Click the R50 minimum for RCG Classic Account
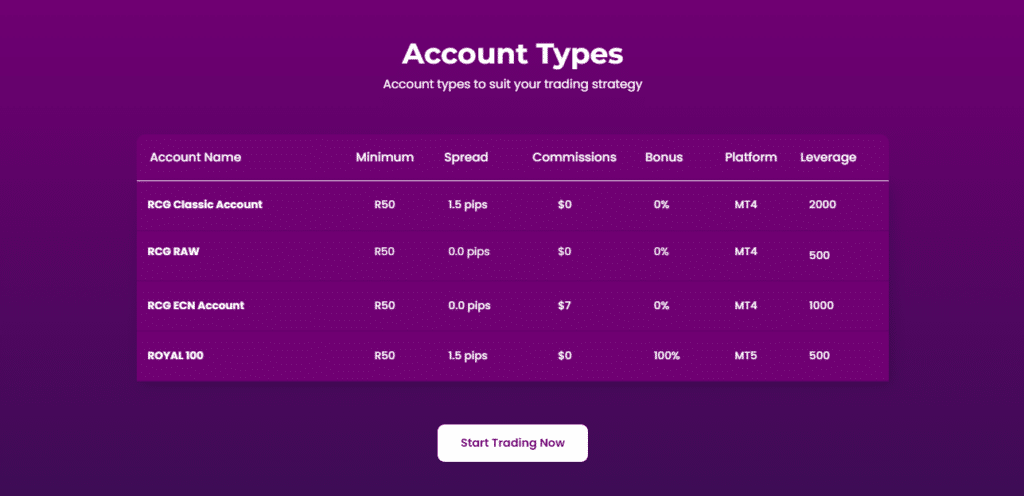 pos(385,204)
